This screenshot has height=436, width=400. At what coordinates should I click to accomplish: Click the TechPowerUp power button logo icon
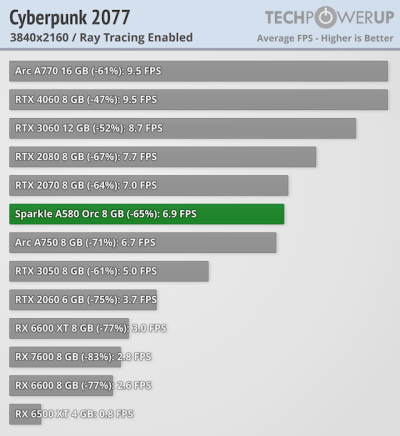326,17
